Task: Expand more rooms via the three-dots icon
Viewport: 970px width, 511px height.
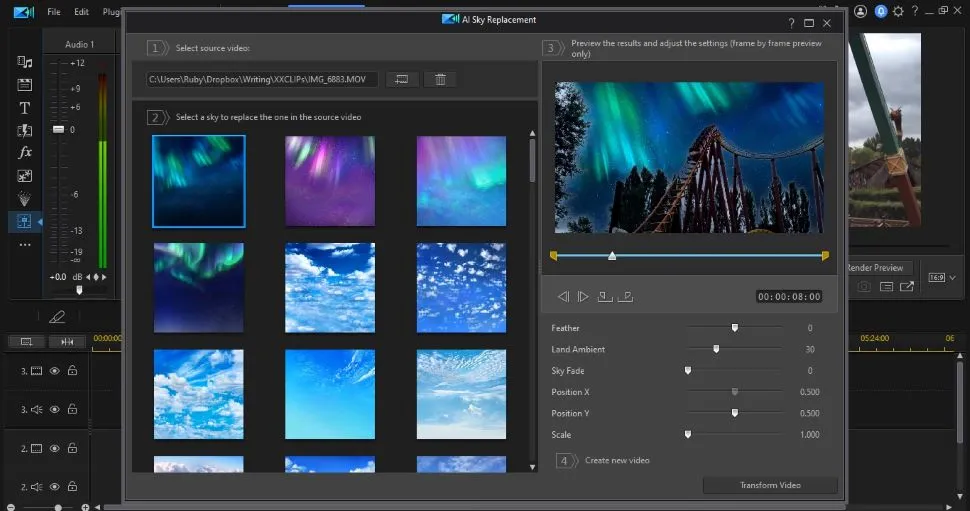Action: click(x=25, y=244)
